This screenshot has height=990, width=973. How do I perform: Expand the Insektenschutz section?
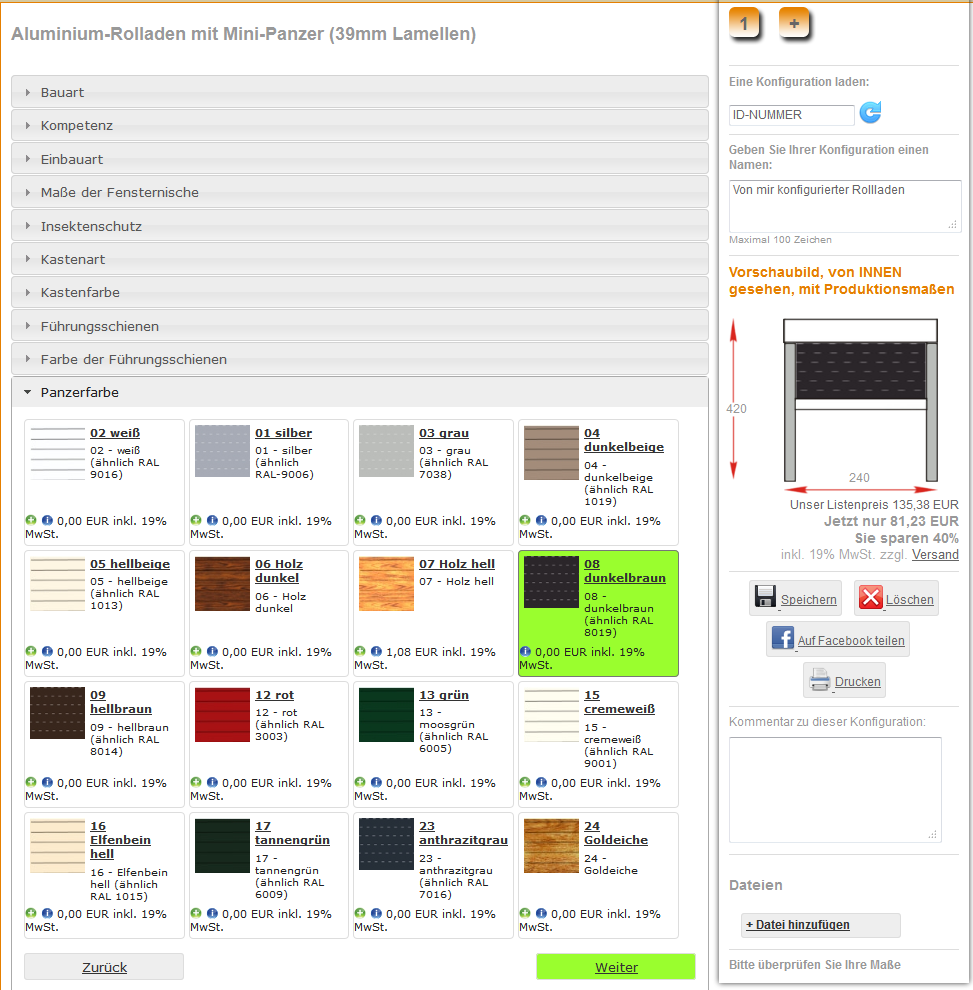pos(359,226)
